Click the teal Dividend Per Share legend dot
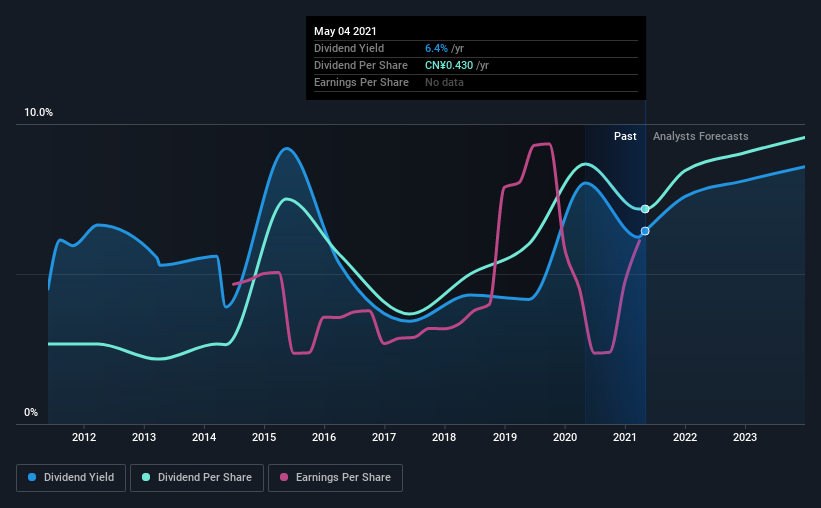 coord(146,477)
